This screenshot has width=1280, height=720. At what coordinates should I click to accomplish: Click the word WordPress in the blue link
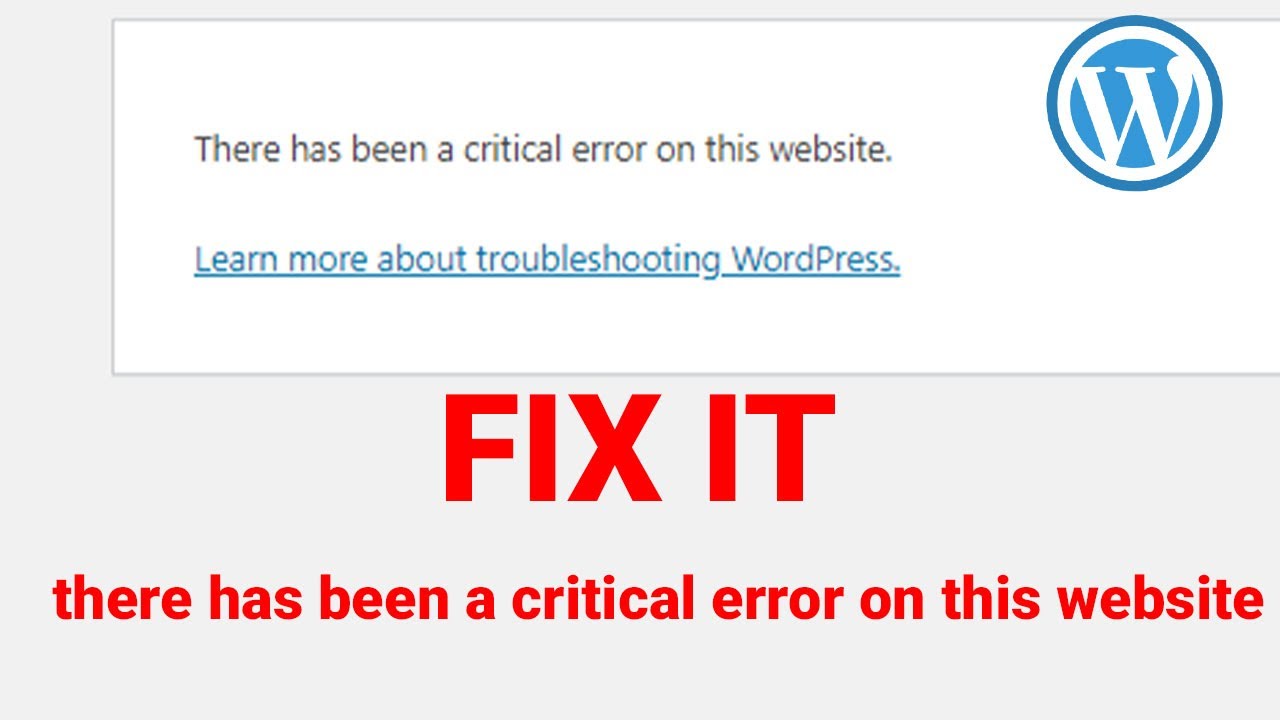(816, 260)
